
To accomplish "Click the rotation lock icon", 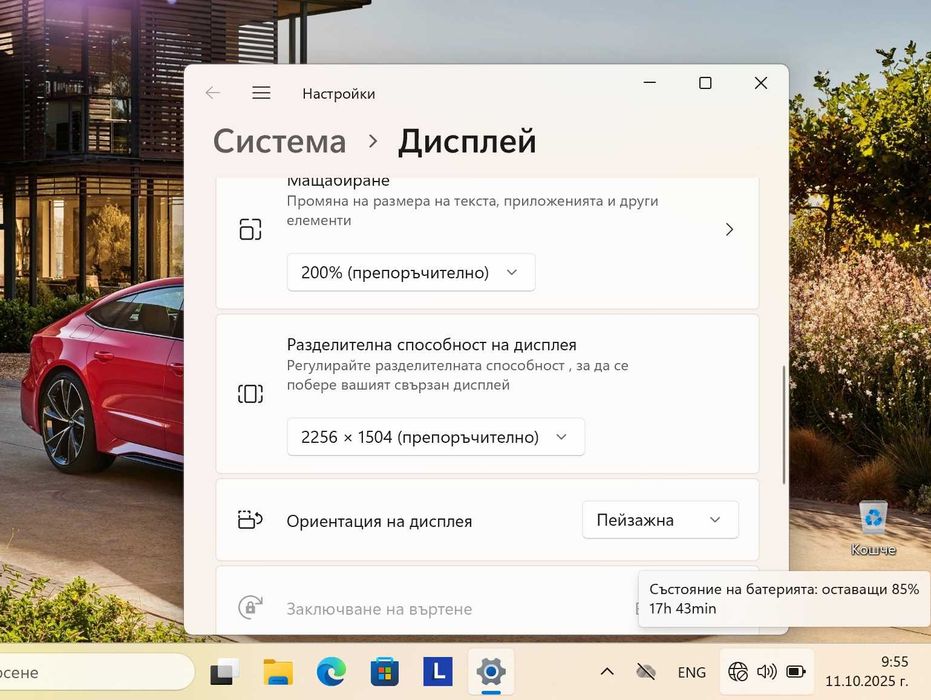I will pyautogui.click(x=250, y=608).
